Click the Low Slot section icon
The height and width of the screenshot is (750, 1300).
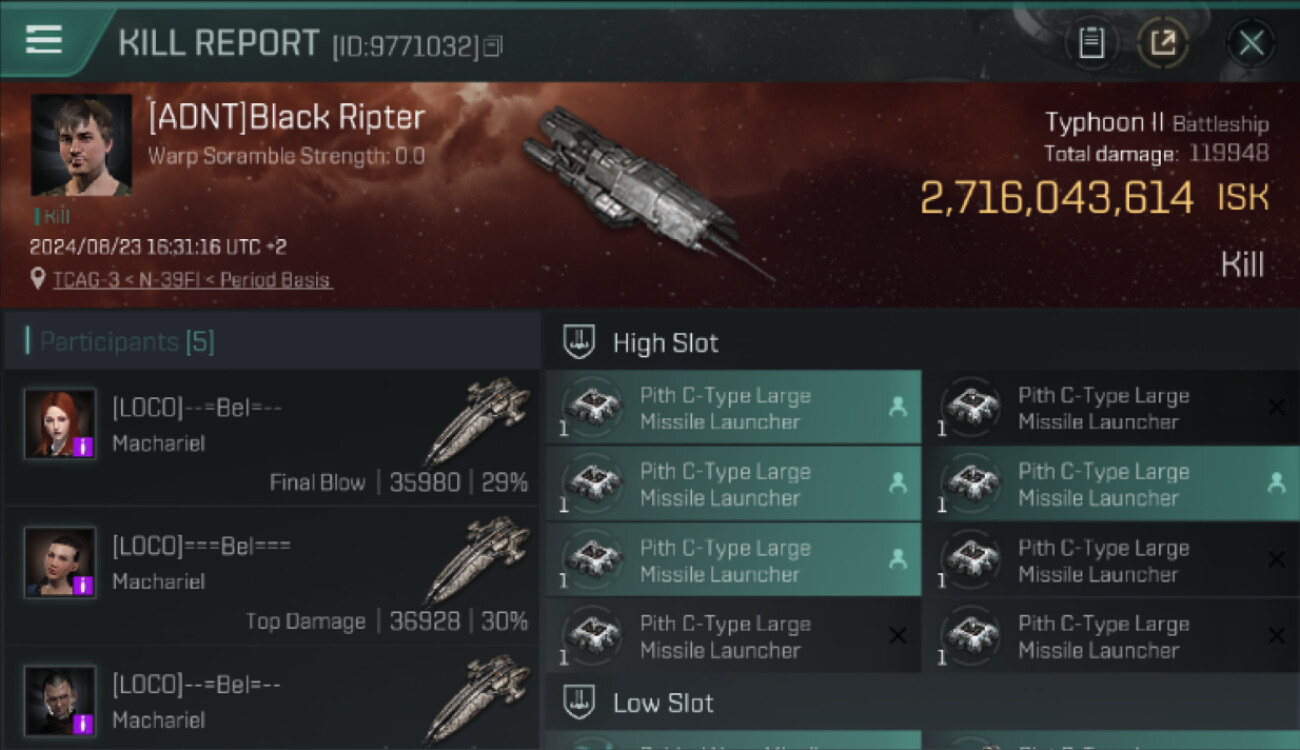coord(580,702)
